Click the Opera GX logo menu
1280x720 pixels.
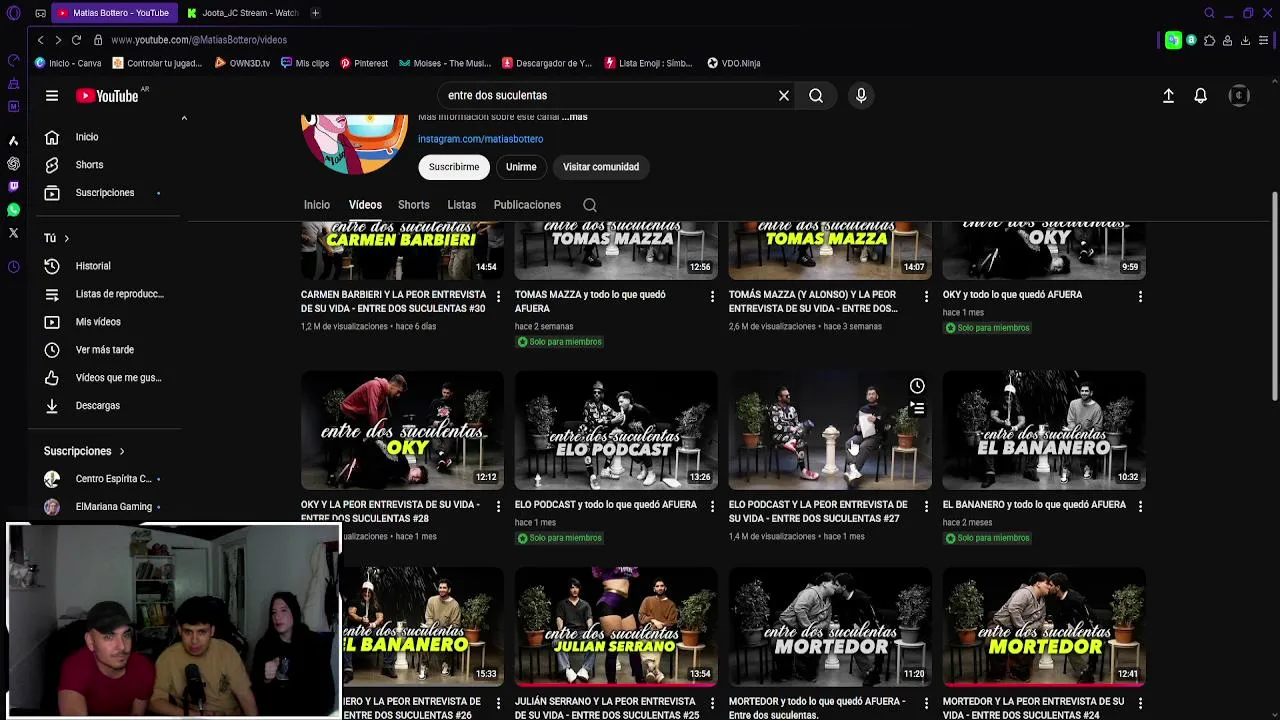pyautogui.click(x=13, y=13)
